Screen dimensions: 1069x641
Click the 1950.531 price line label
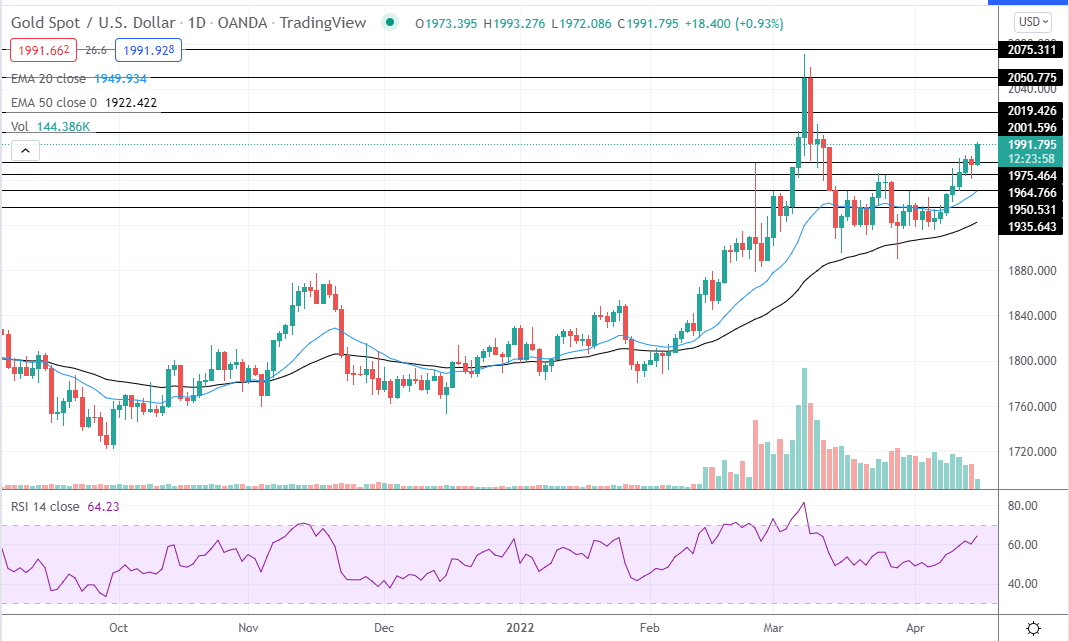coord(1032,210)
